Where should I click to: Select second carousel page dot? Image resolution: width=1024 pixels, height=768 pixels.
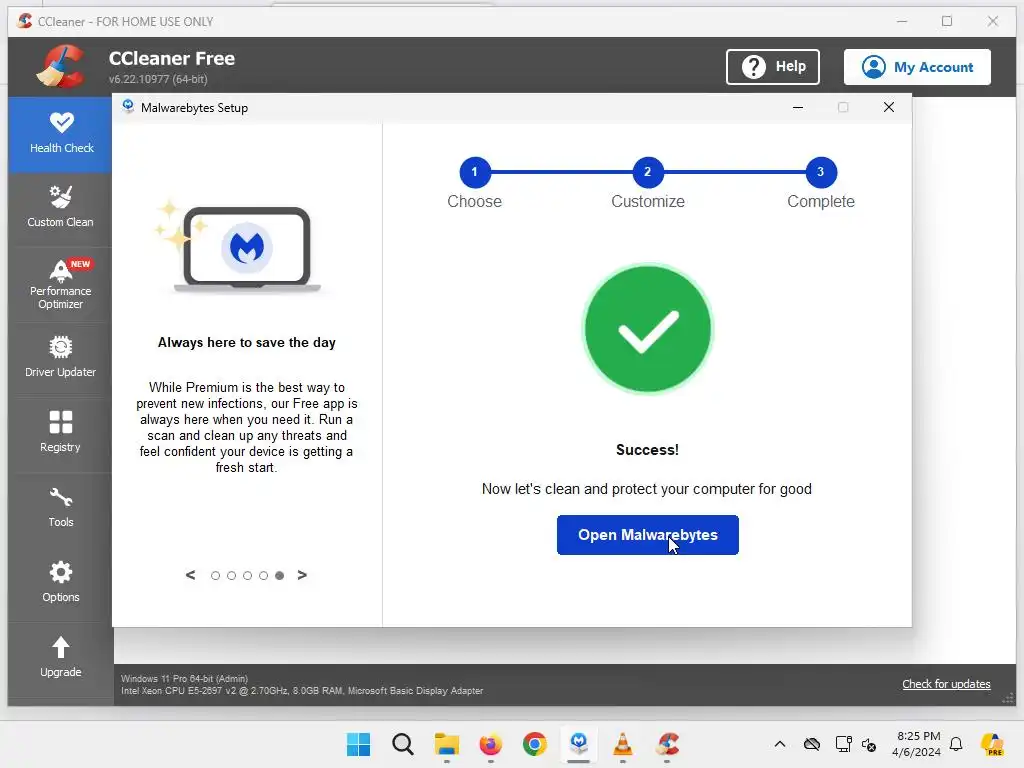231,575
